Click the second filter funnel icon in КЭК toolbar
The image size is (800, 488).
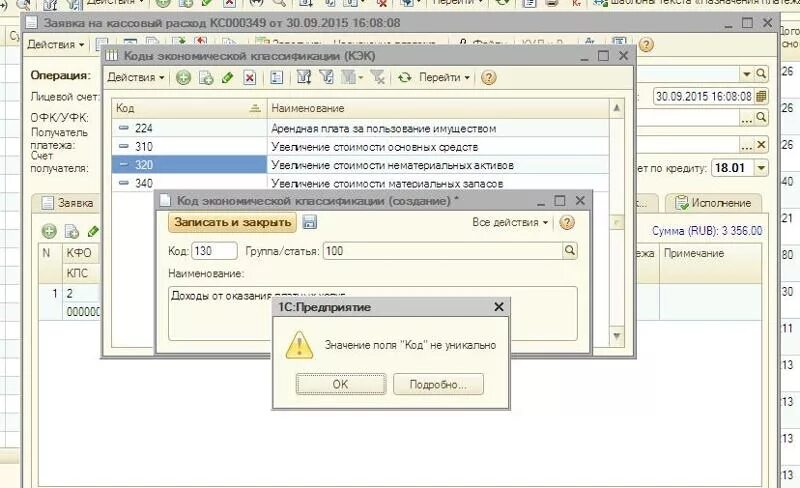tap(326, 78)
